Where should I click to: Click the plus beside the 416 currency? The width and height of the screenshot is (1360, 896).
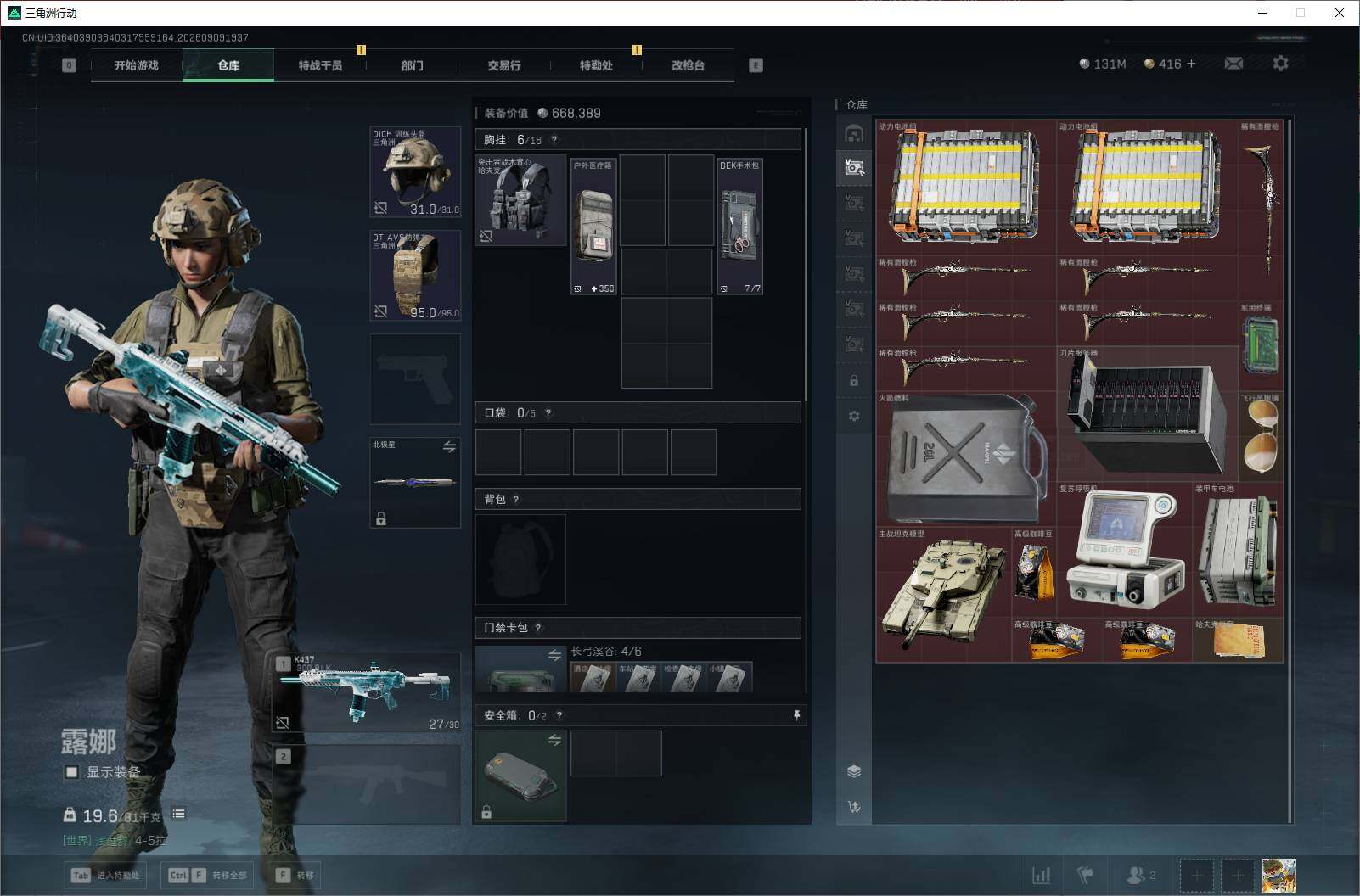[1191, 64]
